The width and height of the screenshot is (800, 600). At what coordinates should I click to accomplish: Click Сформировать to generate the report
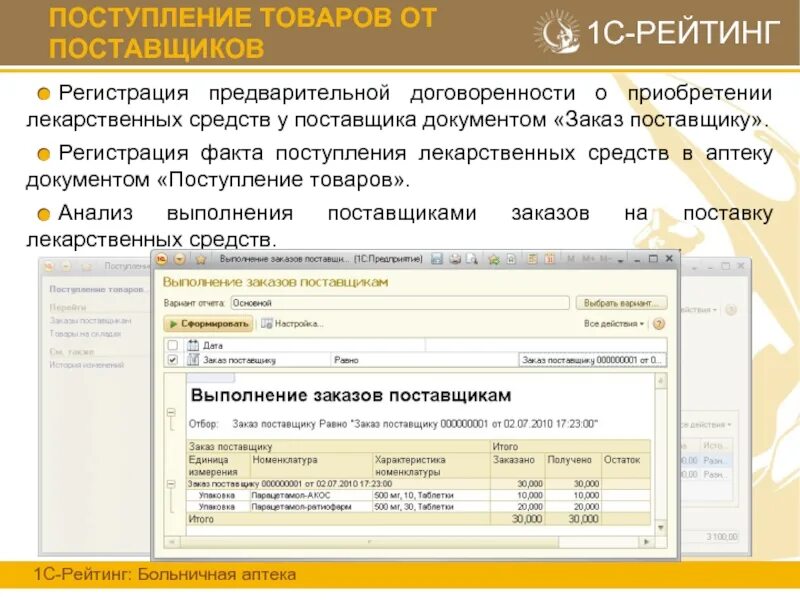coord(209,323)
